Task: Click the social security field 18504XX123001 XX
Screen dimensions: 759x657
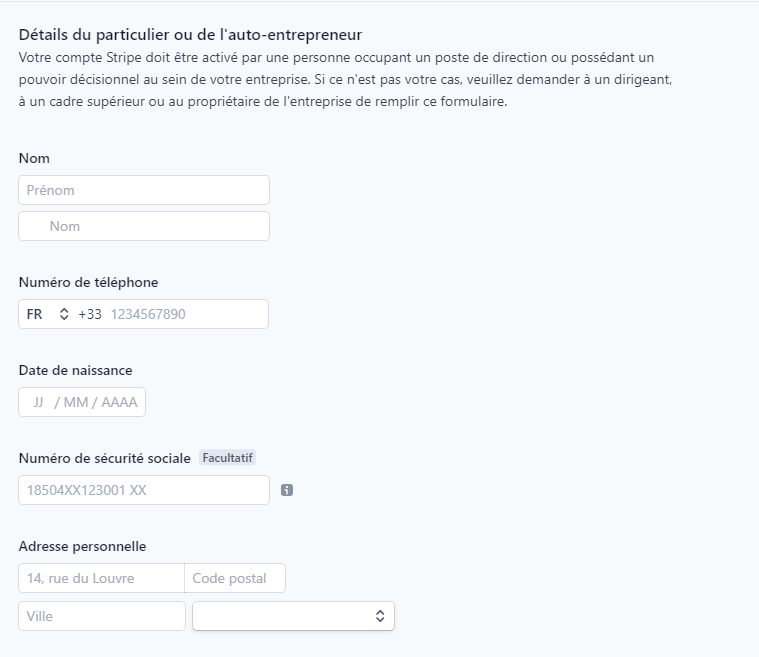Action: pyautogui.click(x=144, y=490)
